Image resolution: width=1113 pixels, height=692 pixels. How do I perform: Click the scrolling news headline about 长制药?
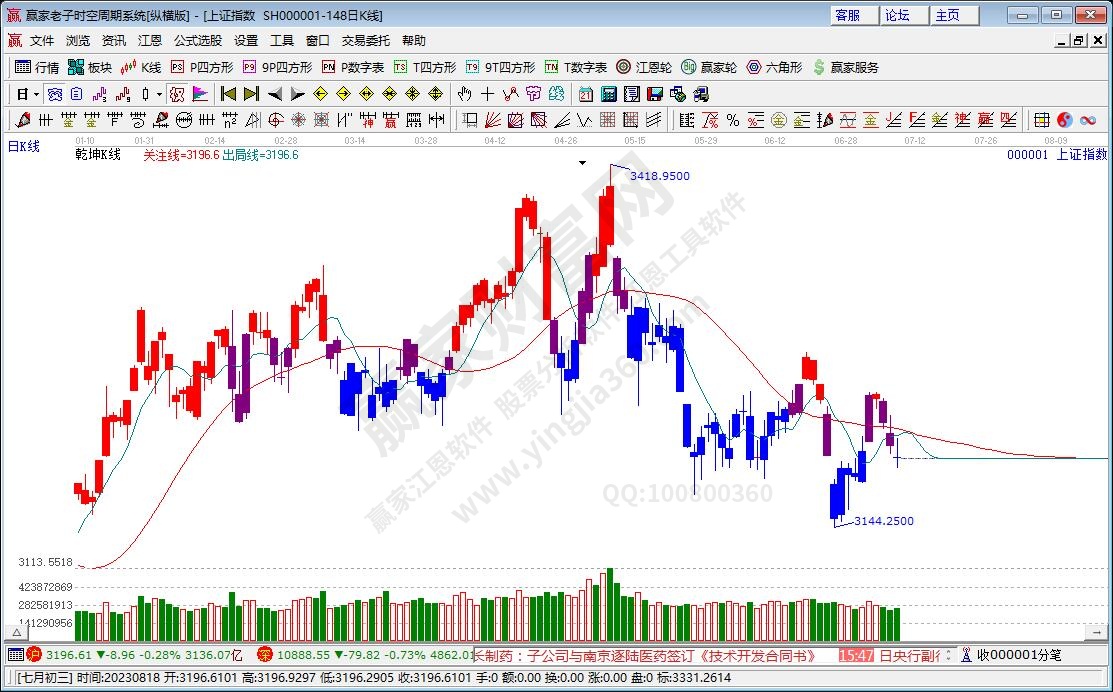646,655
